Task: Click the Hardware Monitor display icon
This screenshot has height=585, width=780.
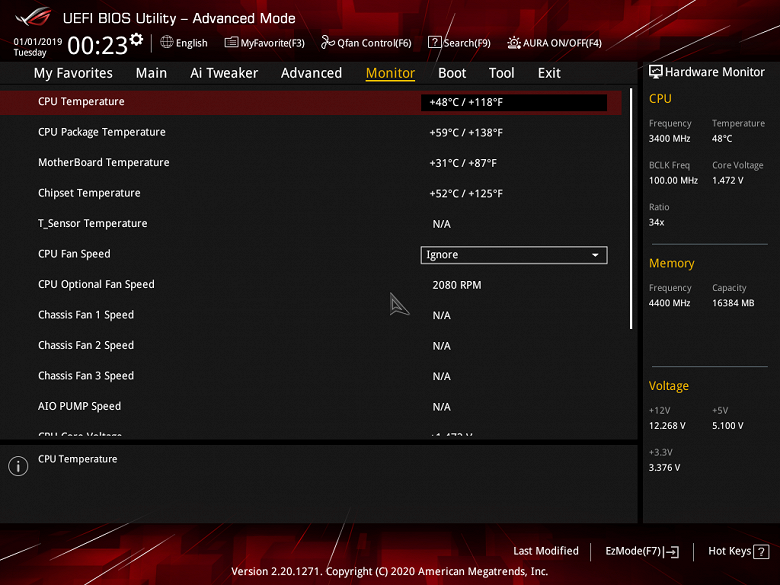Action: 656,72
